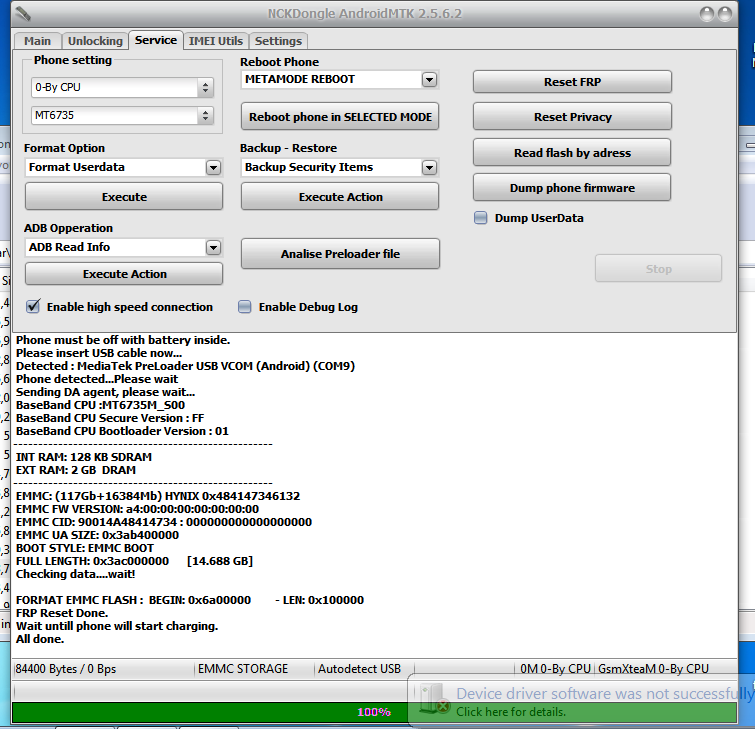This screenshot has width=755, height=729.
Task: Click Execute Action under ADB Opperation
Action: point(124,273)
